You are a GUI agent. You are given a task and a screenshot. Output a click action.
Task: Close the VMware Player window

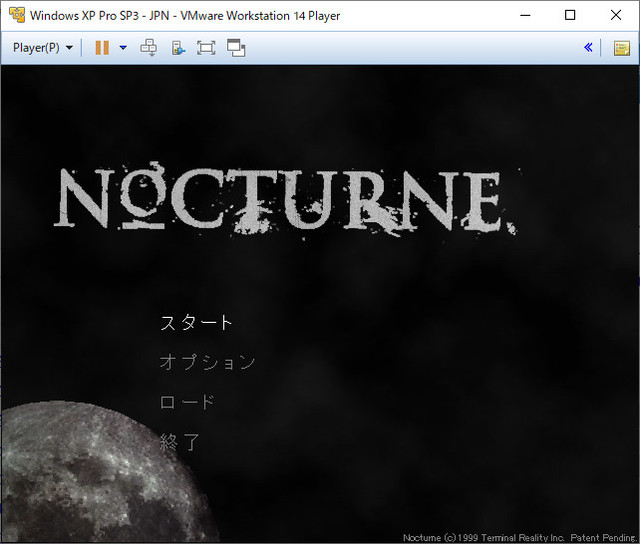click(x=616, y=15)
